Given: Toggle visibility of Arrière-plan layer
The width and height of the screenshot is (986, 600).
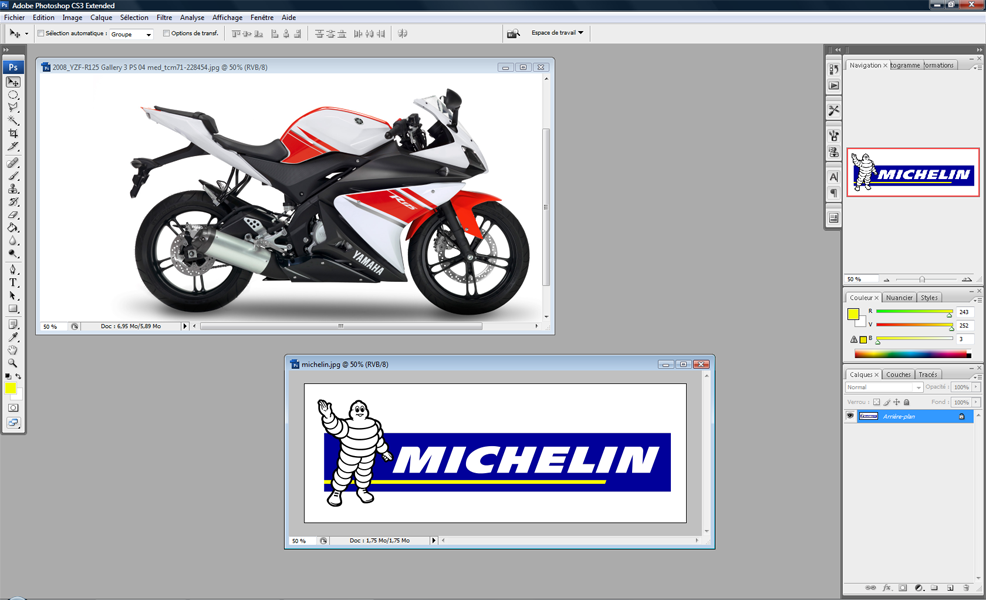Looking at the screenshot, I should point(850,416).
